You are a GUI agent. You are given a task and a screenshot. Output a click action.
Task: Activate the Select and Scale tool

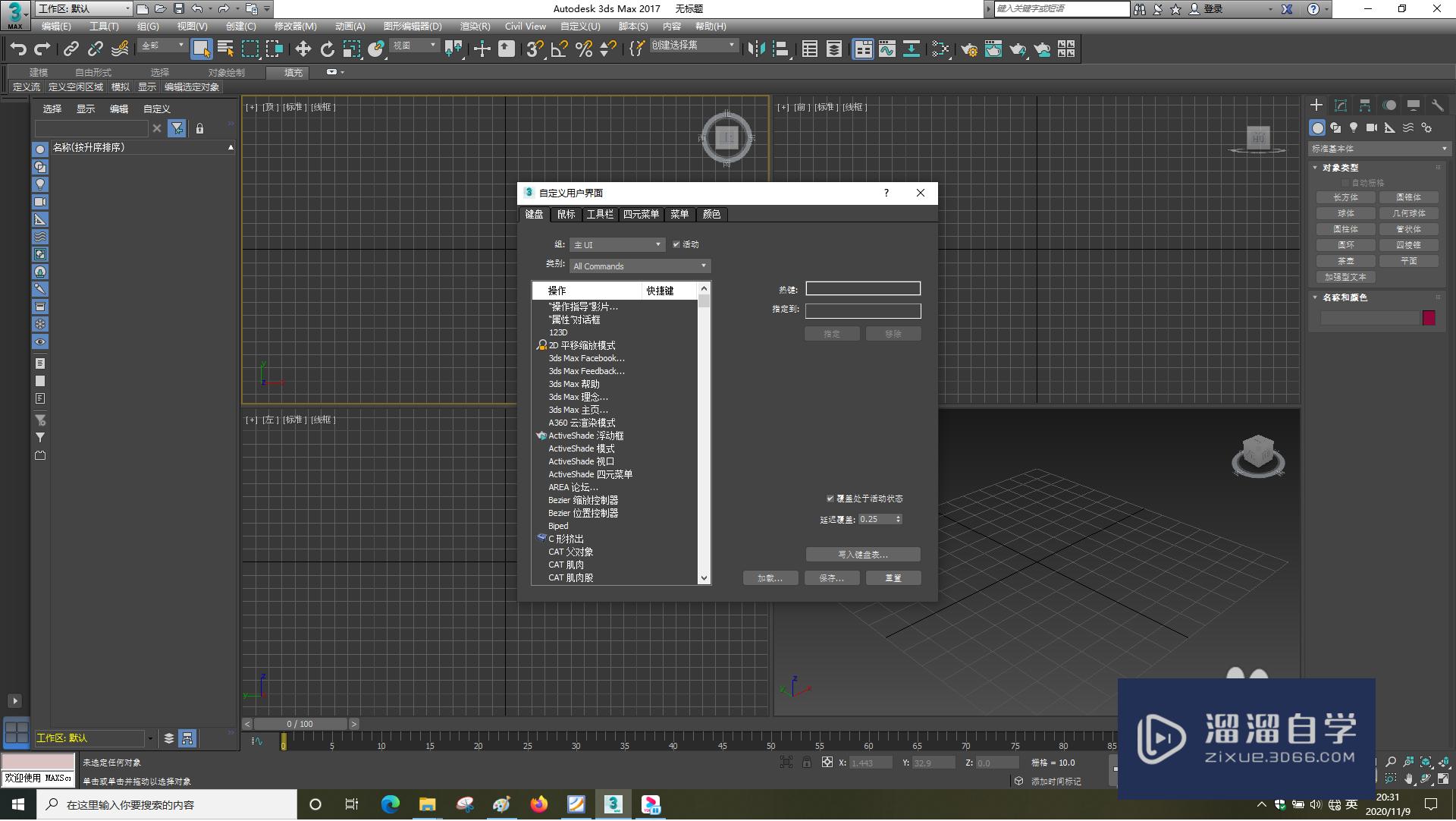click(352, 49)
